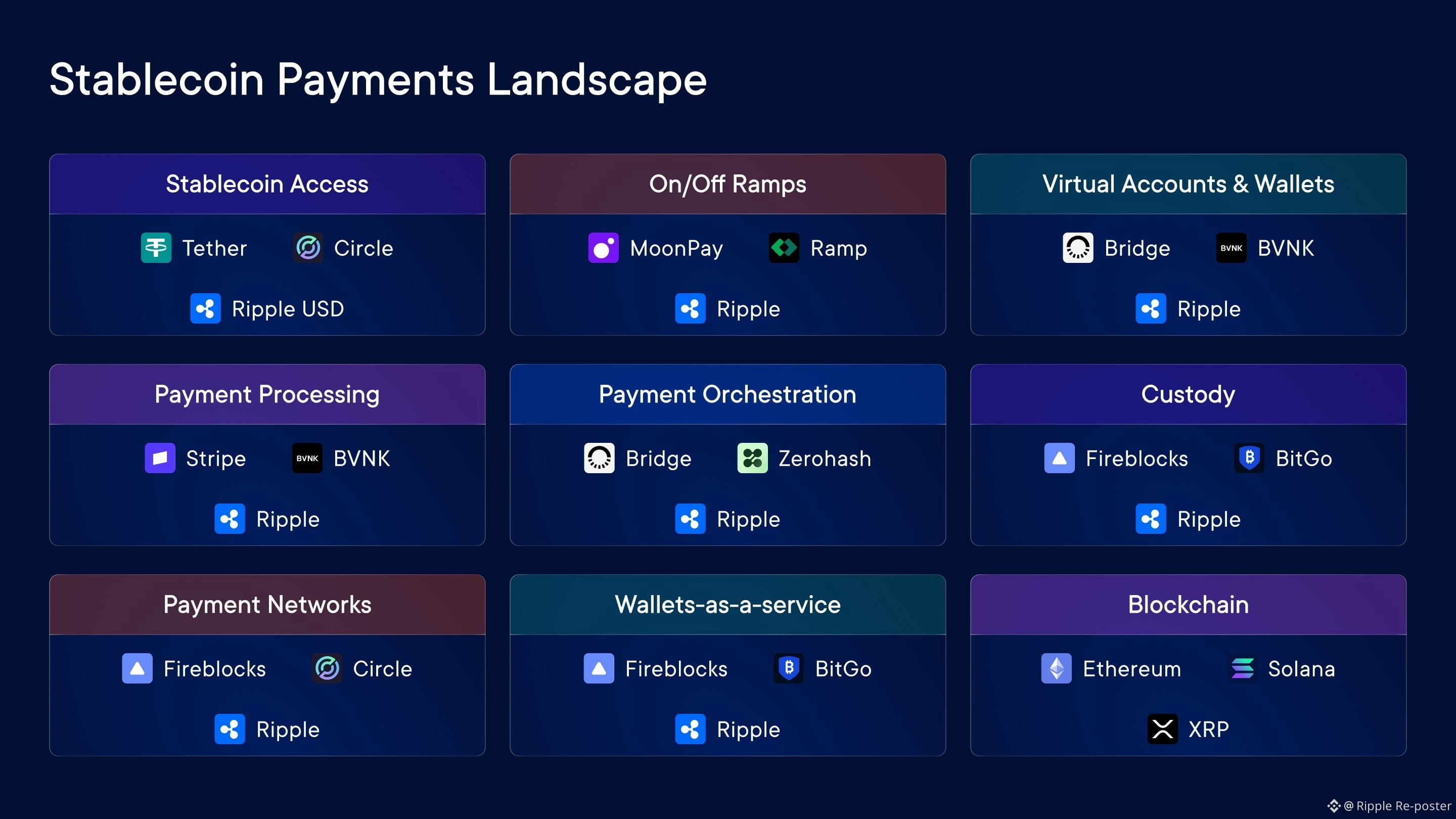Viewport: 1456px width, 819px height.
Task: Click the Ramp logo icon
Action: (x=784, y=248)
